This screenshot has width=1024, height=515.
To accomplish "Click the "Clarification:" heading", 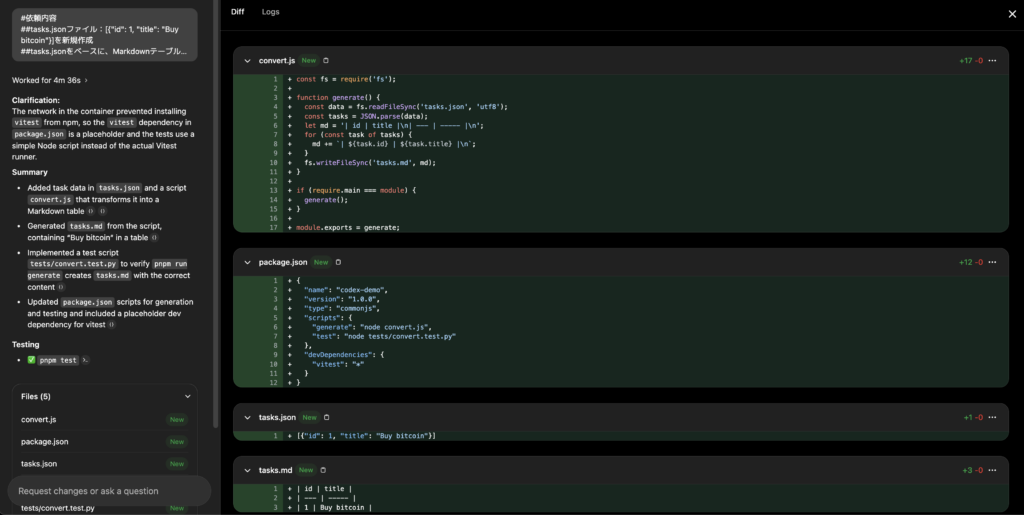I will click(x=36, y=101).
